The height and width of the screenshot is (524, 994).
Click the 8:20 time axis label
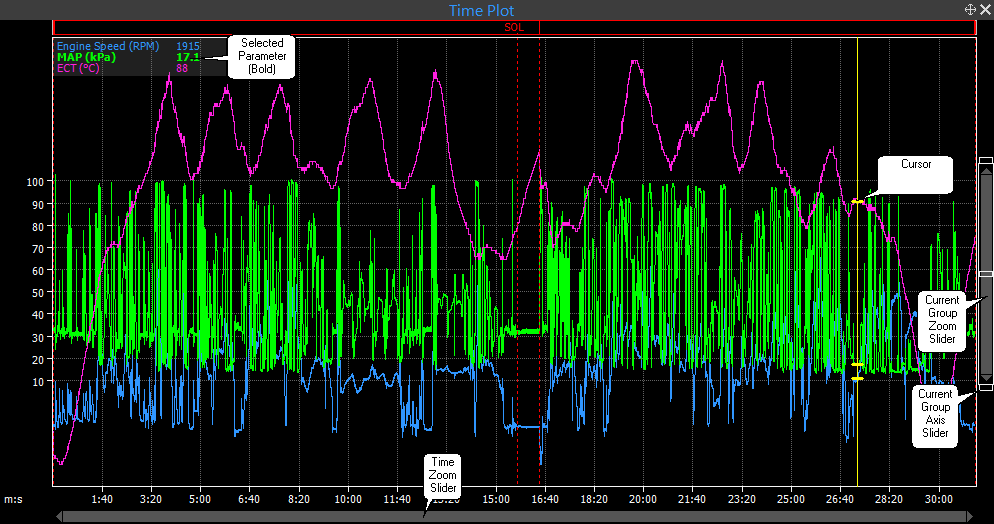pos(299,499)
